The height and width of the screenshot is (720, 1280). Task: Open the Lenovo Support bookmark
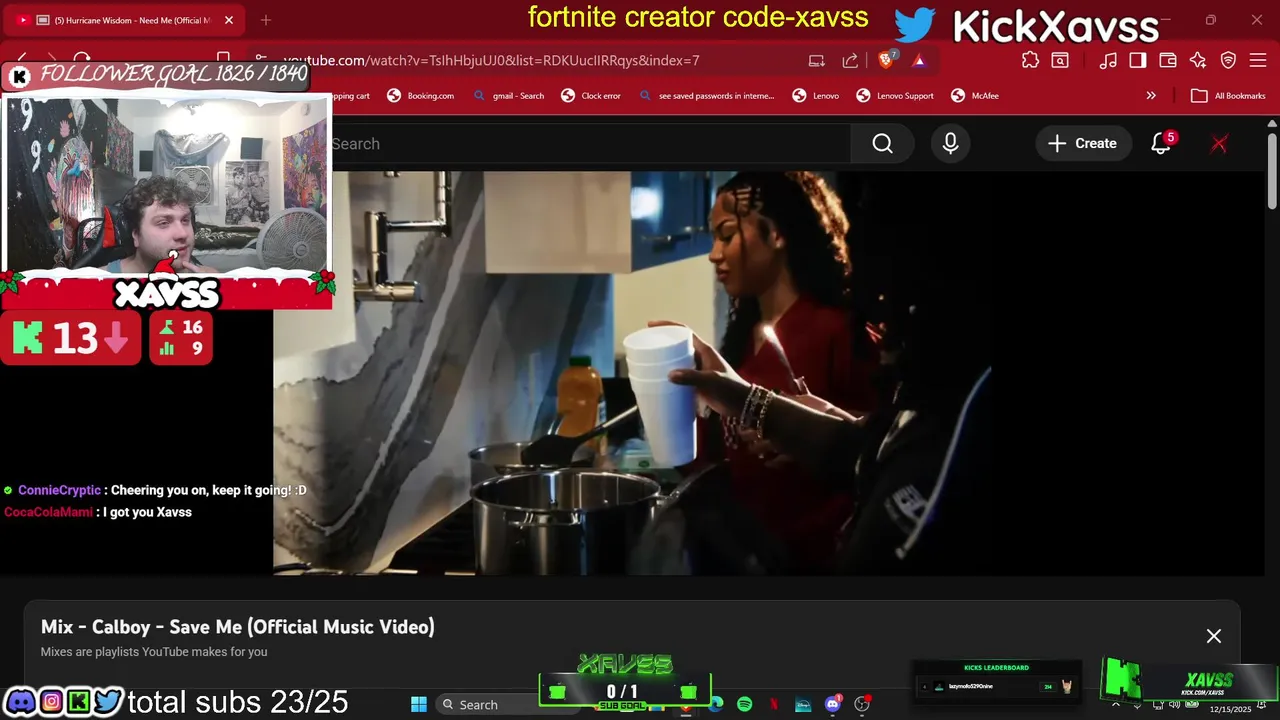pyautogui.click(x=895, y=96)
